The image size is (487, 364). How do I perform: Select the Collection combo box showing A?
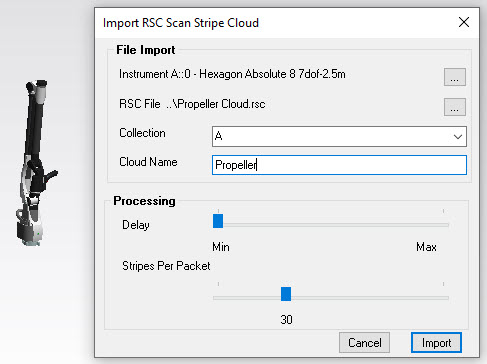pos(339,136)
